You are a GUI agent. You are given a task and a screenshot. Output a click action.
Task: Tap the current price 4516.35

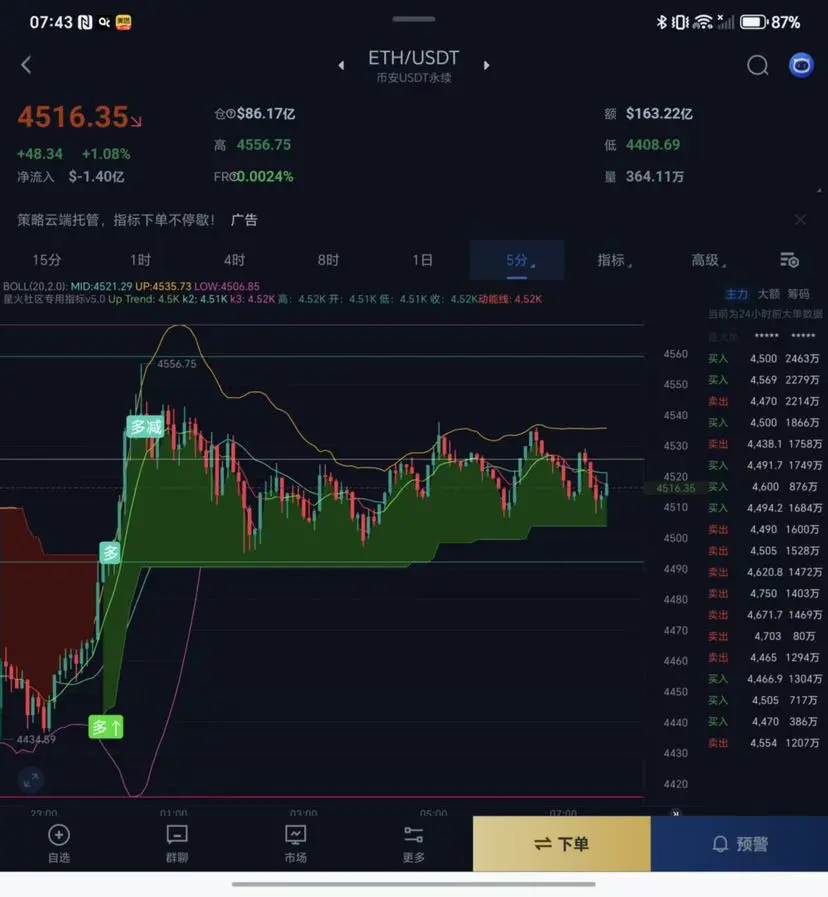point(73,117)
